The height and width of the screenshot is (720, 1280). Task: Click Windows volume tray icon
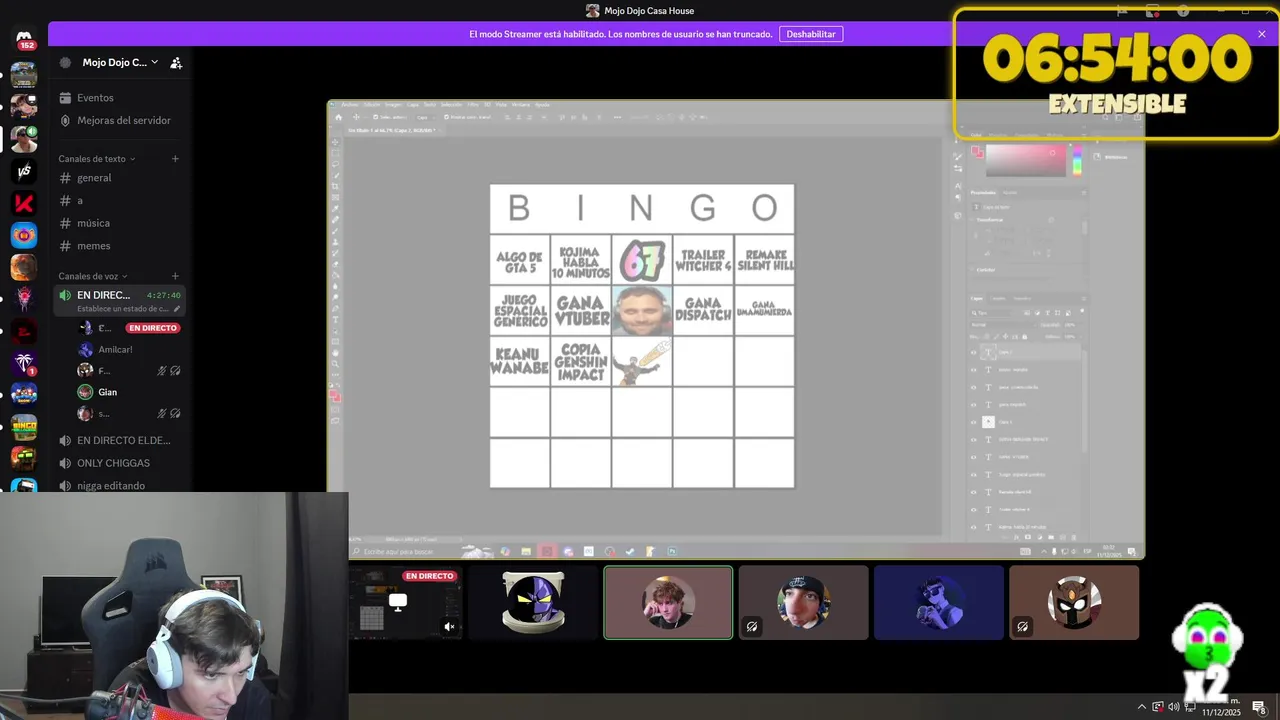coord(1174,707)
